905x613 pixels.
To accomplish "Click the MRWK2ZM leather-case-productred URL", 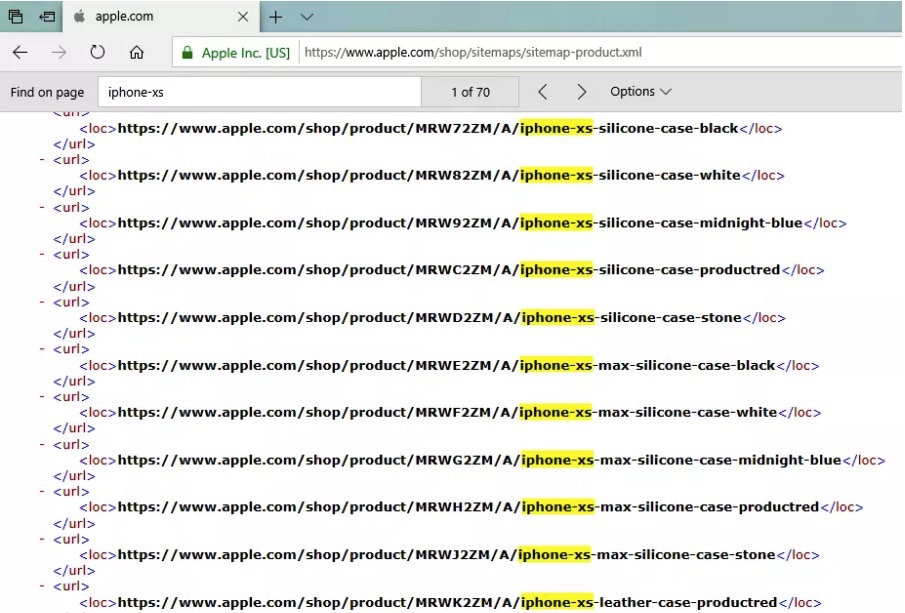I will pyautogui.click(x=447, y=603).
